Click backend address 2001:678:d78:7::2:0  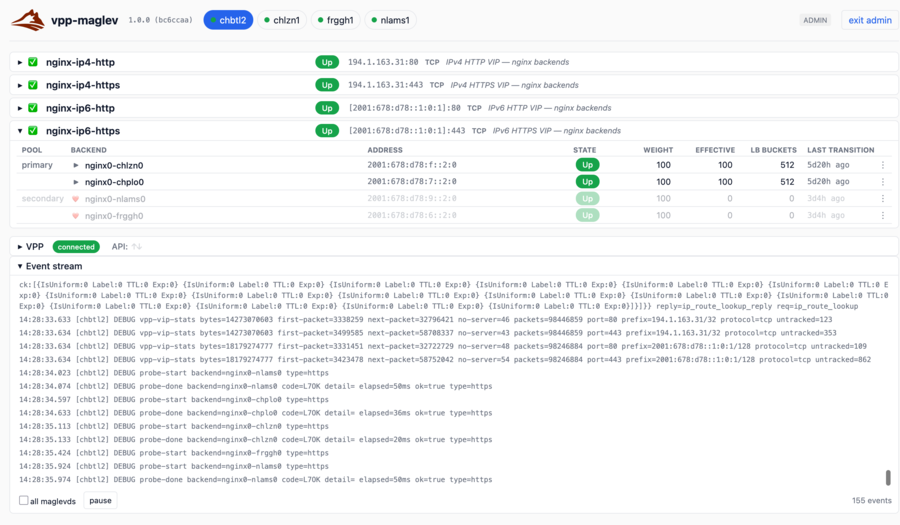(412, 181)
